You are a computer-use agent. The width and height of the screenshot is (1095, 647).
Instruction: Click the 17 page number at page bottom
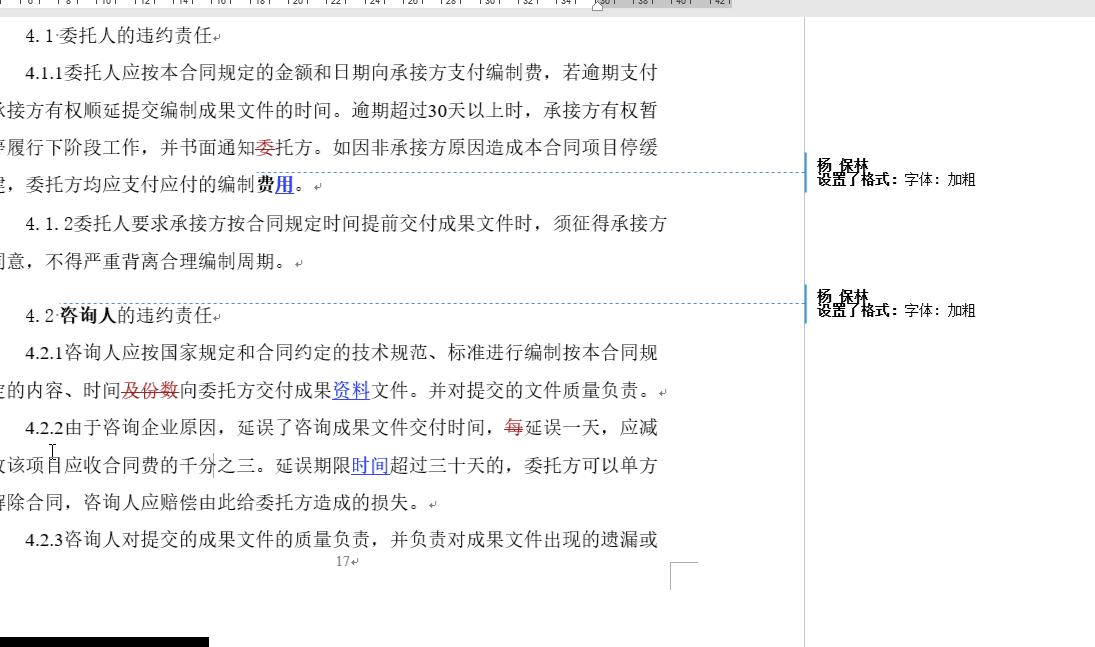tap(343, 561)
